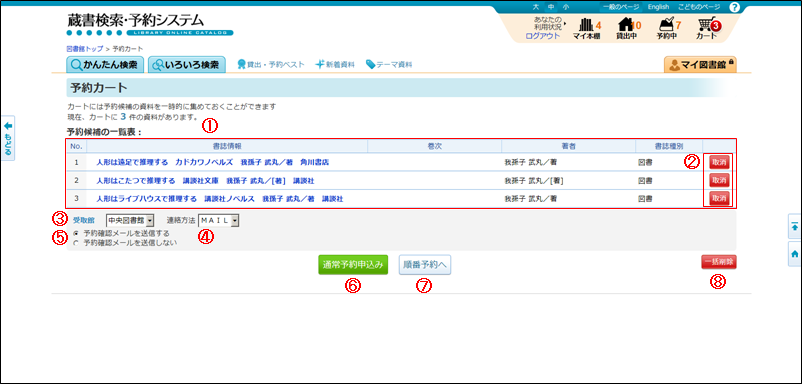Open theme materials (テーマ資料)
This screenshot has height=384, width=802.
coord(389,65)
